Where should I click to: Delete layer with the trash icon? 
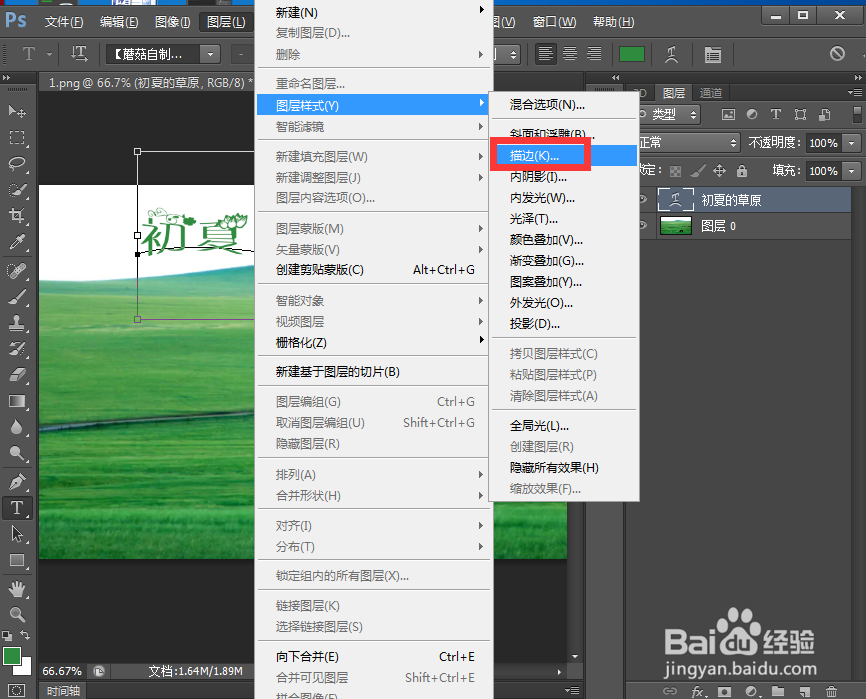coord(832,691)
